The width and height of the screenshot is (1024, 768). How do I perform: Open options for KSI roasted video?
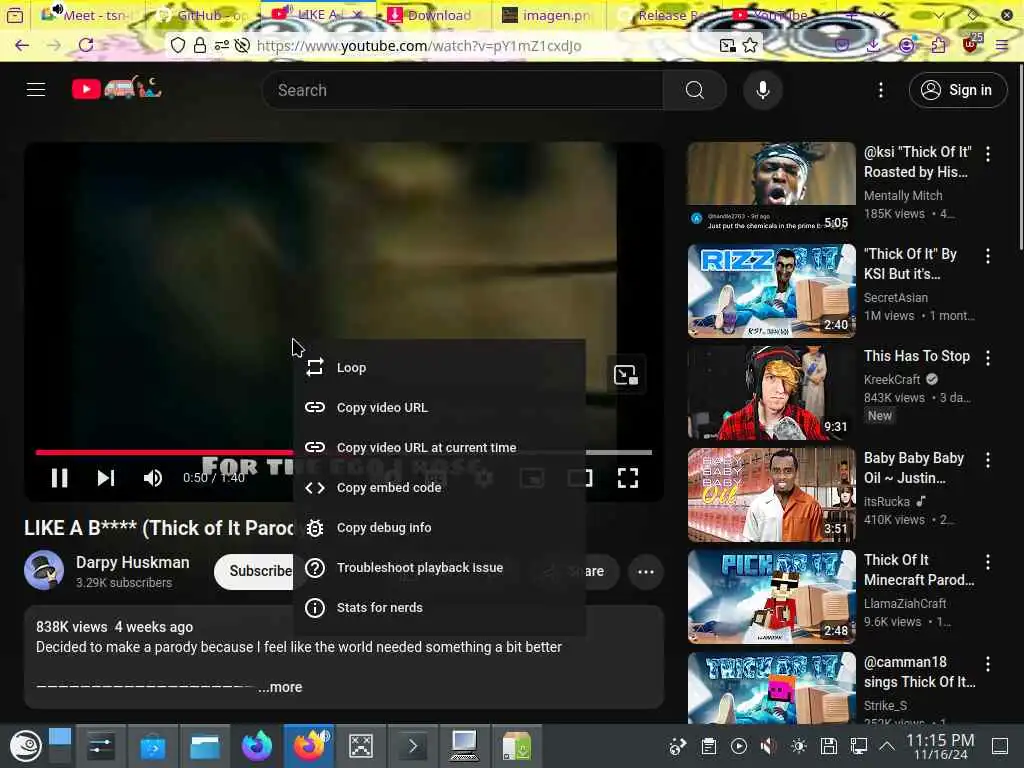[988, 154]
